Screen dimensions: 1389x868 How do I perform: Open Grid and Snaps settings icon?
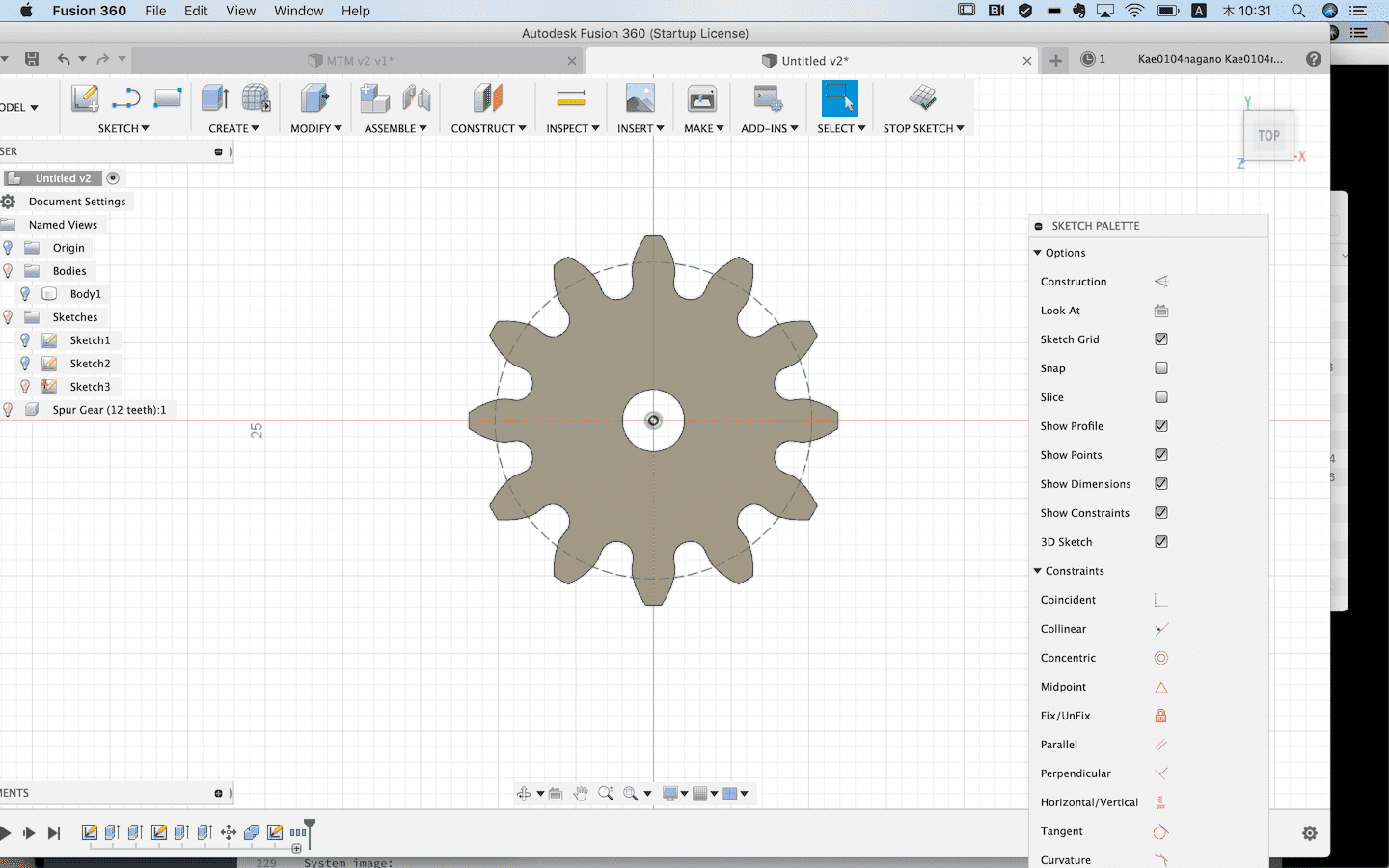click(x=700, y=794)
